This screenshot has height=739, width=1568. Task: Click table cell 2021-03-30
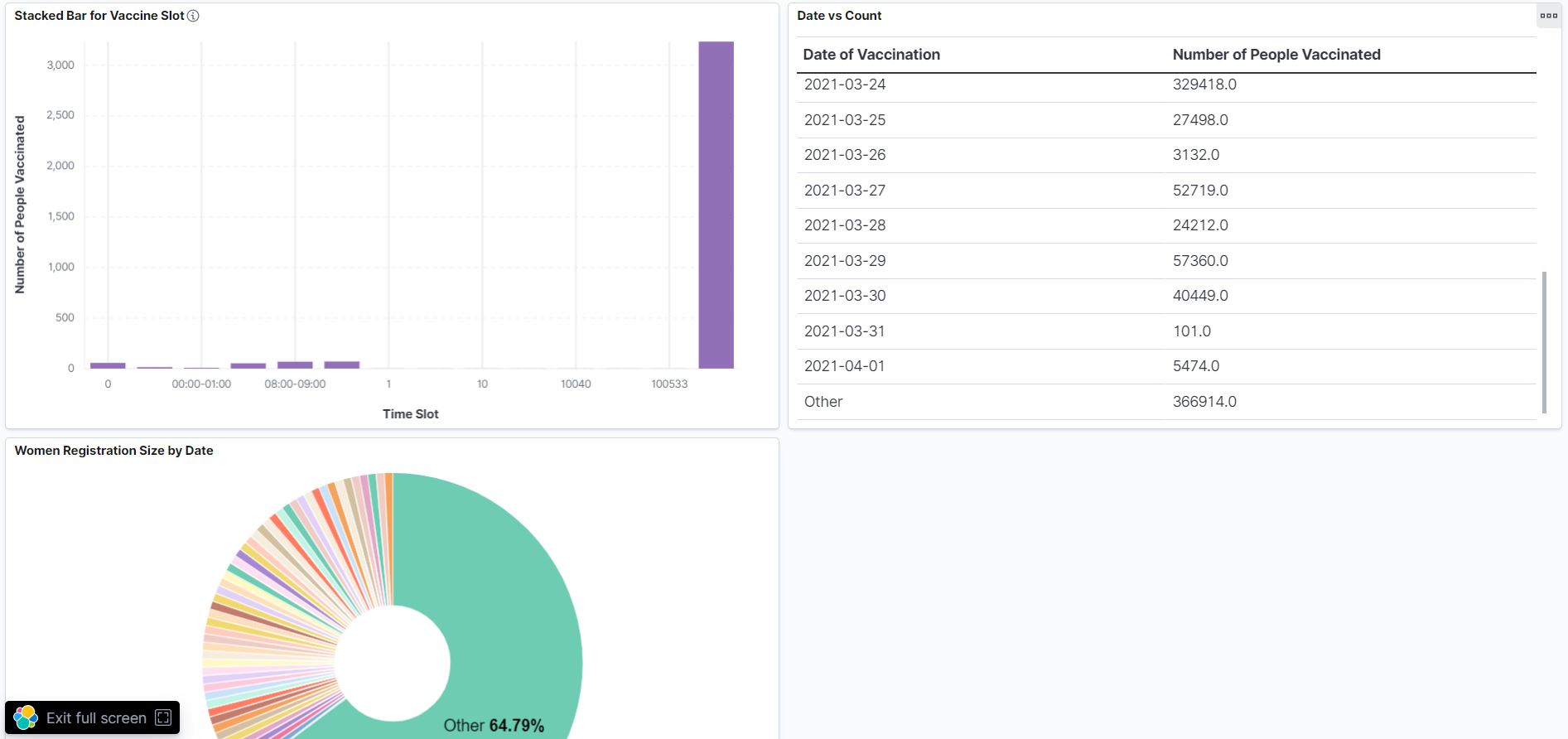(845, 296)
